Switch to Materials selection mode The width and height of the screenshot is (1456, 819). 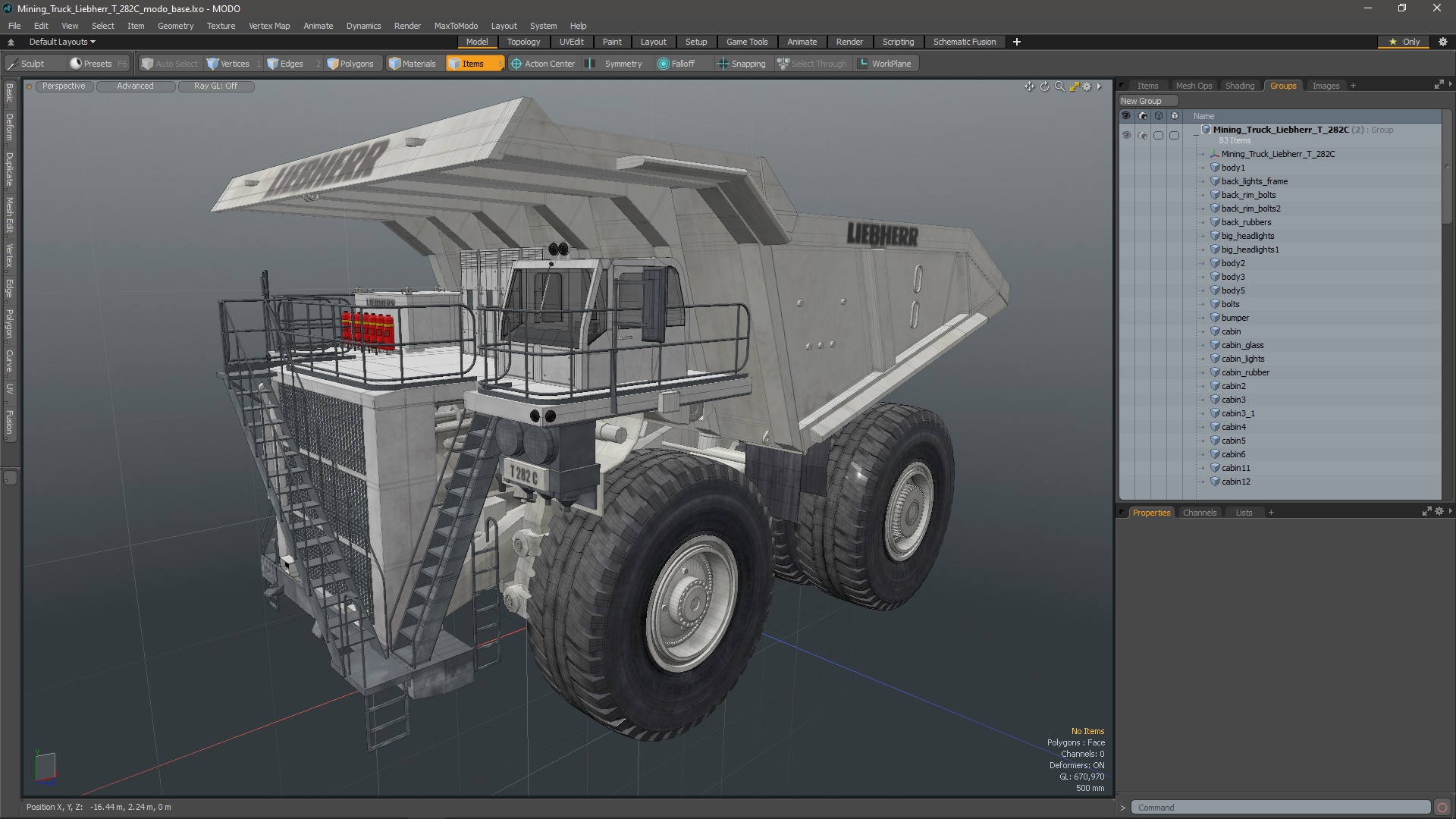(413, 64)
